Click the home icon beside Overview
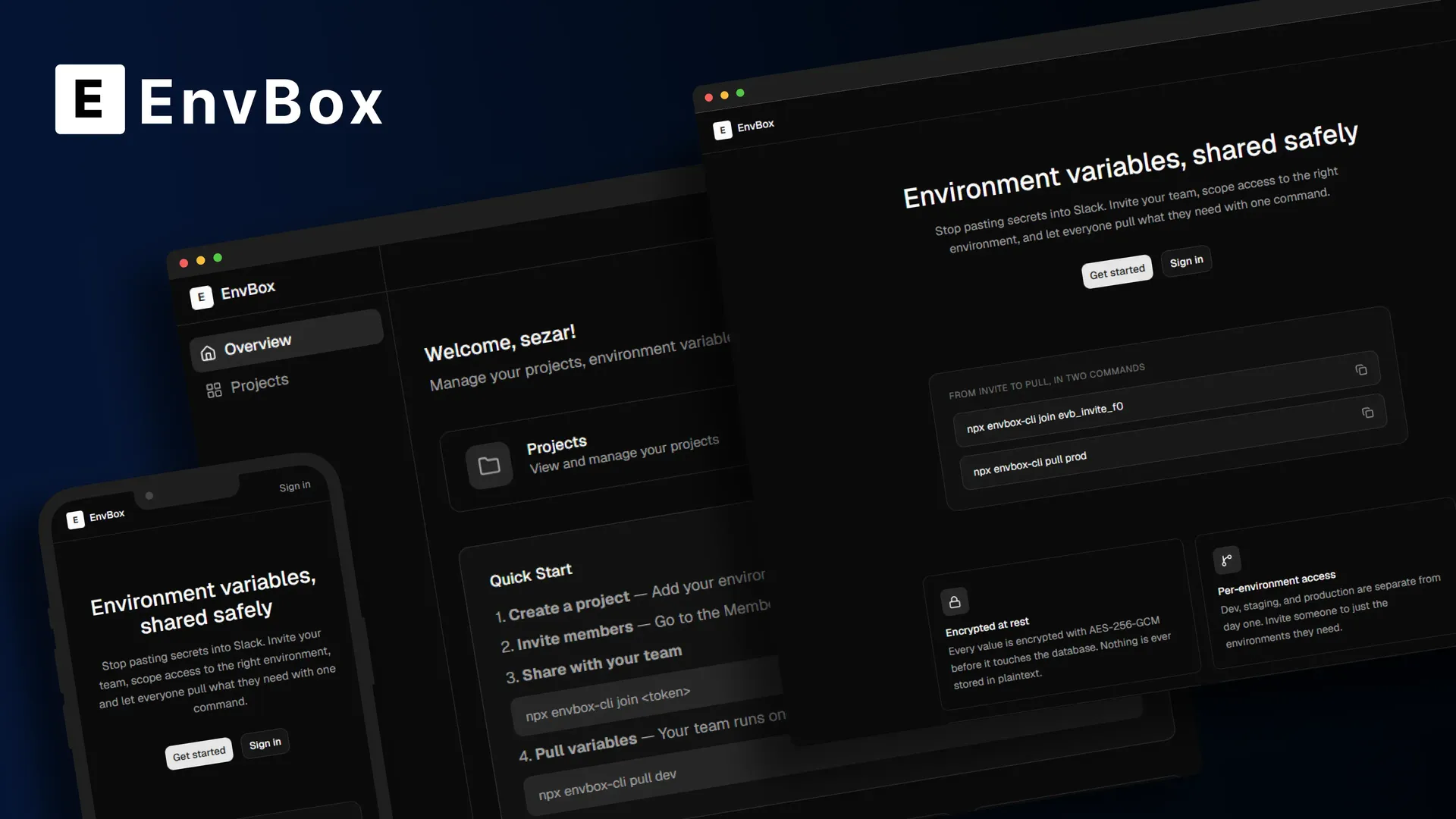This screenshot has width=1456, height=819. [x=208, y=353]
